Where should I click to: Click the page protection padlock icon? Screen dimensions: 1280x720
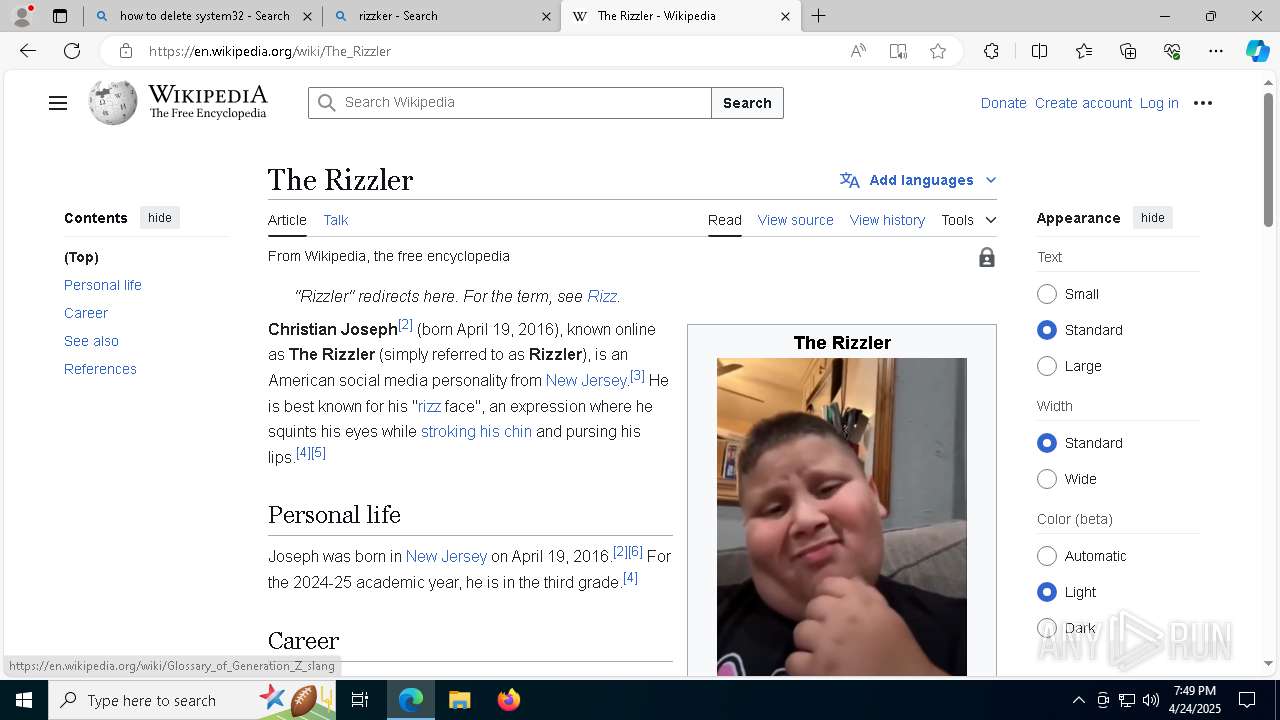coord(987,258)
